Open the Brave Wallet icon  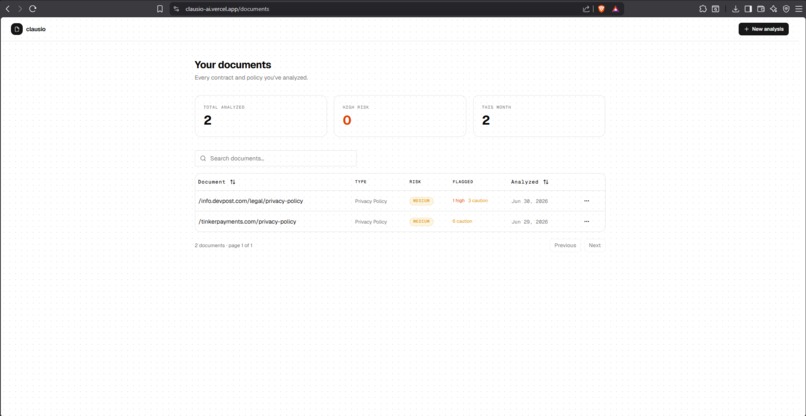[761, 9]
